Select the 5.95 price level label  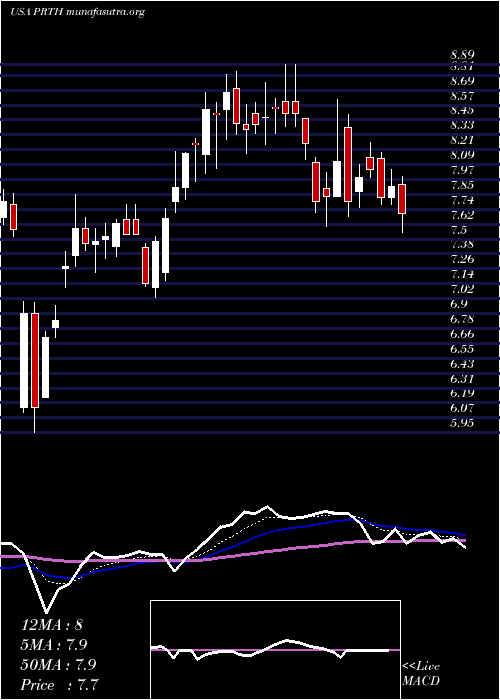click(462, 423)
